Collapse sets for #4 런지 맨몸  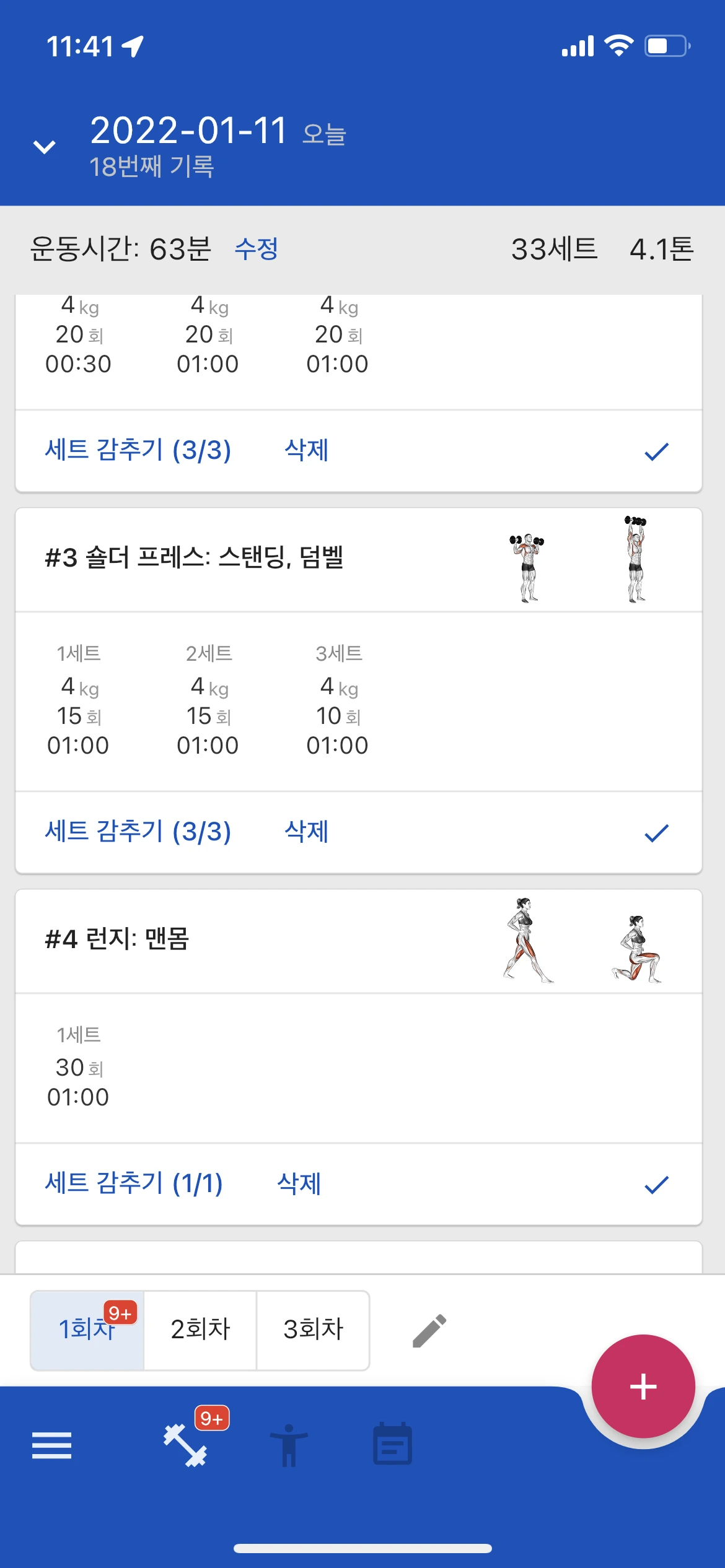(134, 1183)
